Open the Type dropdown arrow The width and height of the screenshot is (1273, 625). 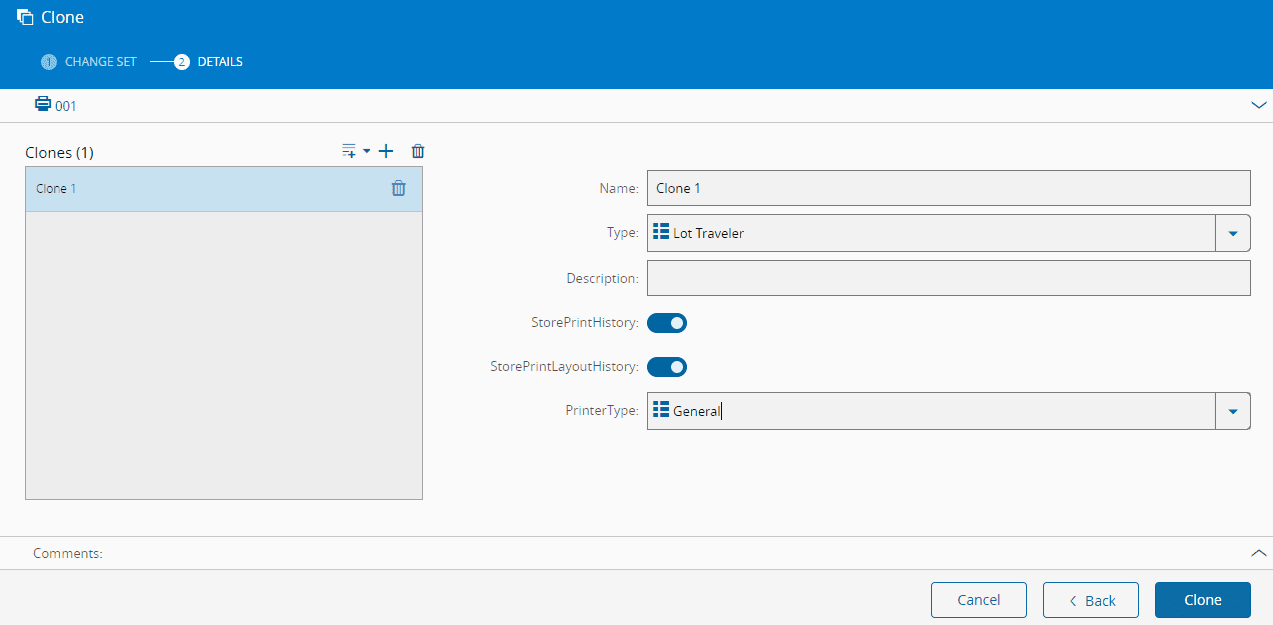point(1232,233)
